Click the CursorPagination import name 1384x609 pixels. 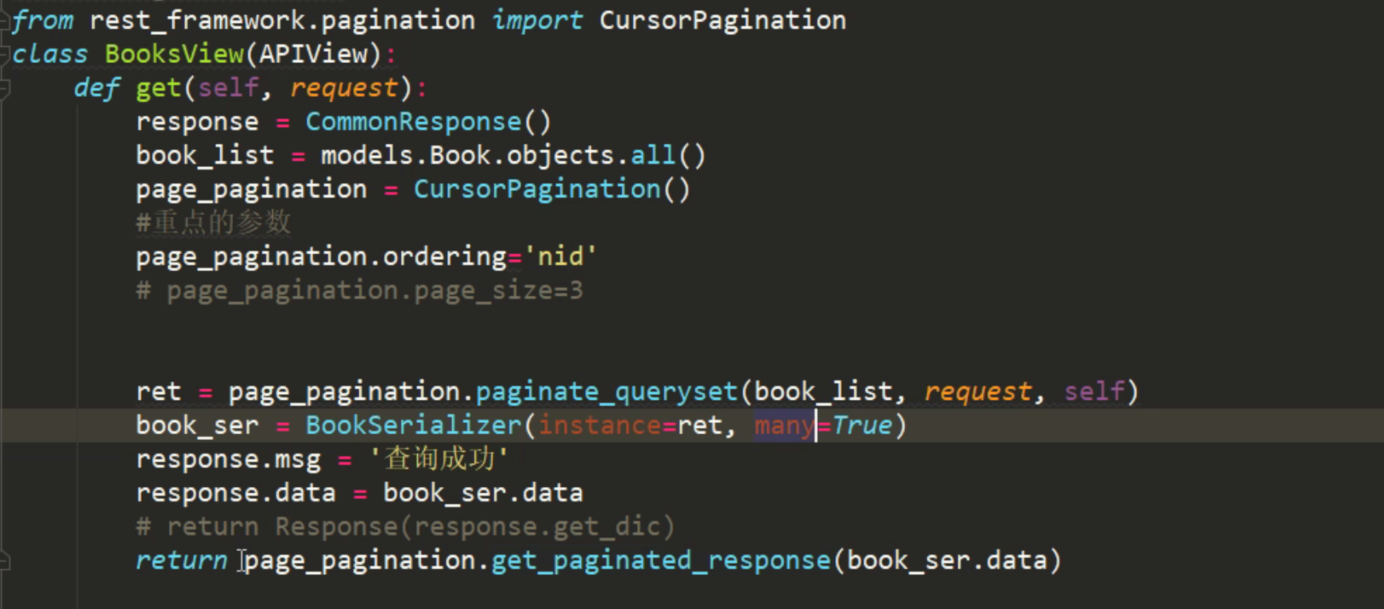click(x=722, y=20)
